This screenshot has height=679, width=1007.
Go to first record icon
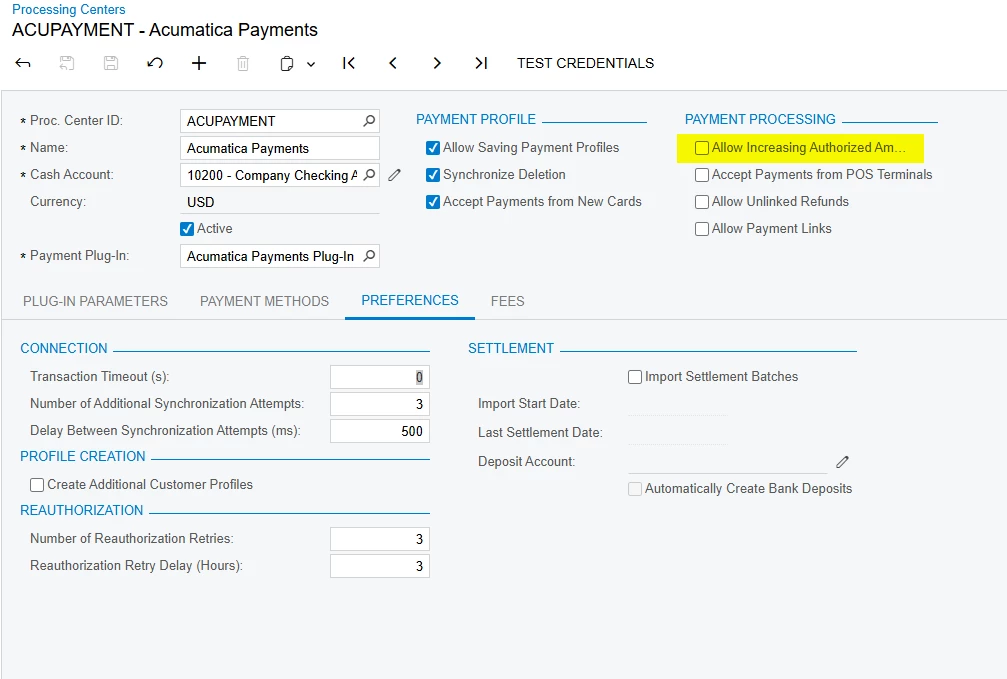[349, 63]
